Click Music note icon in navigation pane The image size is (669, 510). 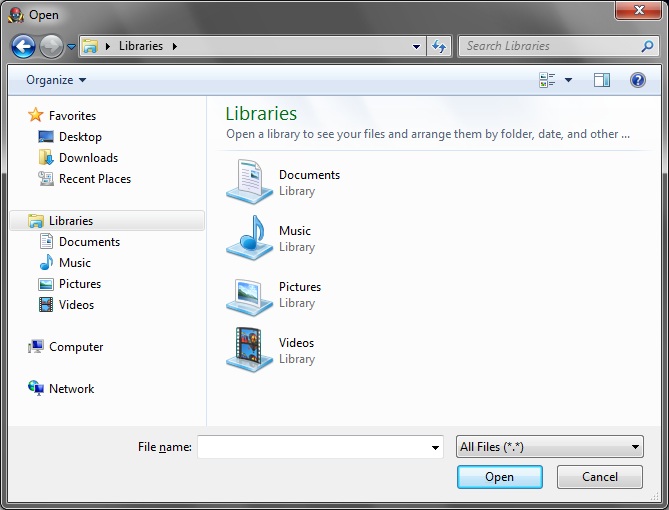46,262
